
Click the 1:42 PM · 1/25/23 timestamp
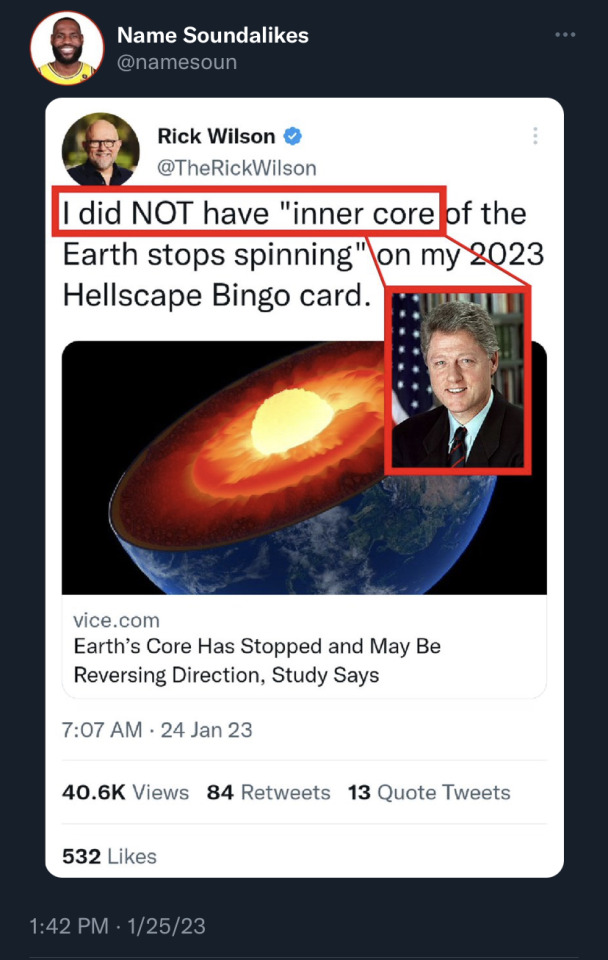pyautogui.click(x=118, y=926)
